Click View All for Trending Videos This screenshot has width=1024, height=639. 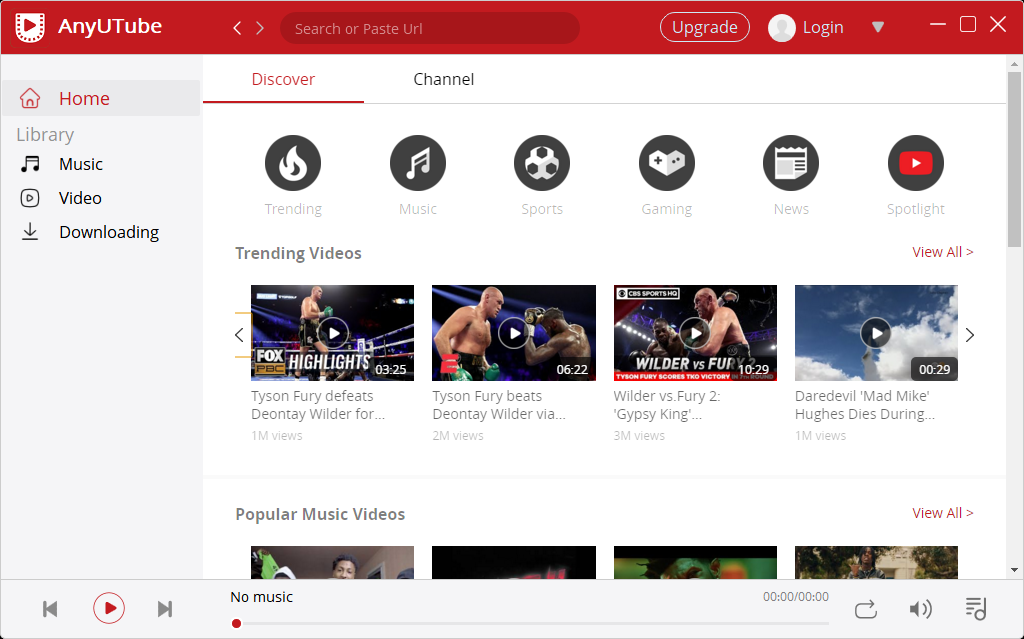point(942,252)
